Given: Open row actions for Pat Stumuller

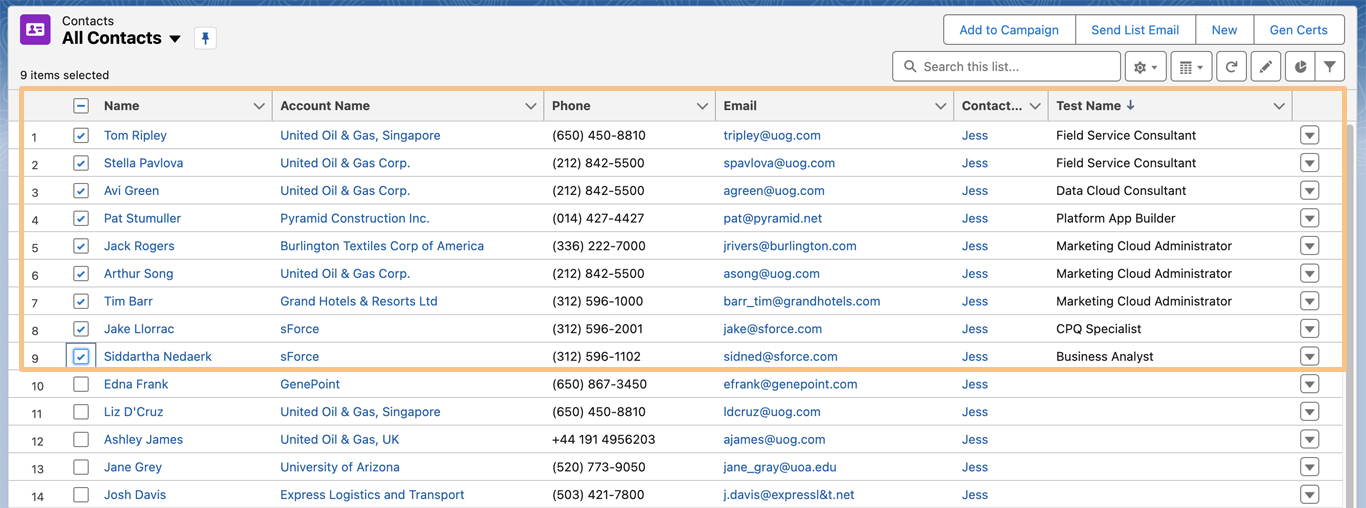Looking at the screenshot, I should pos(1309,219).
